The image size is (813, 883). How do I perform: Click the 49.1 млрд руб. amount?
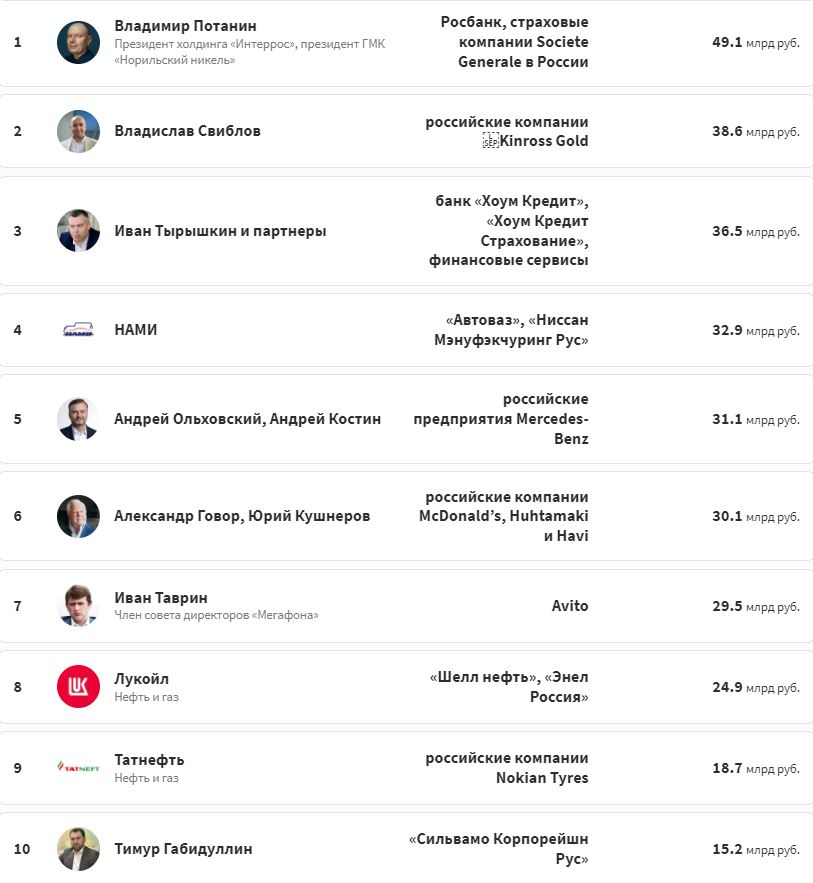point(755,43)
